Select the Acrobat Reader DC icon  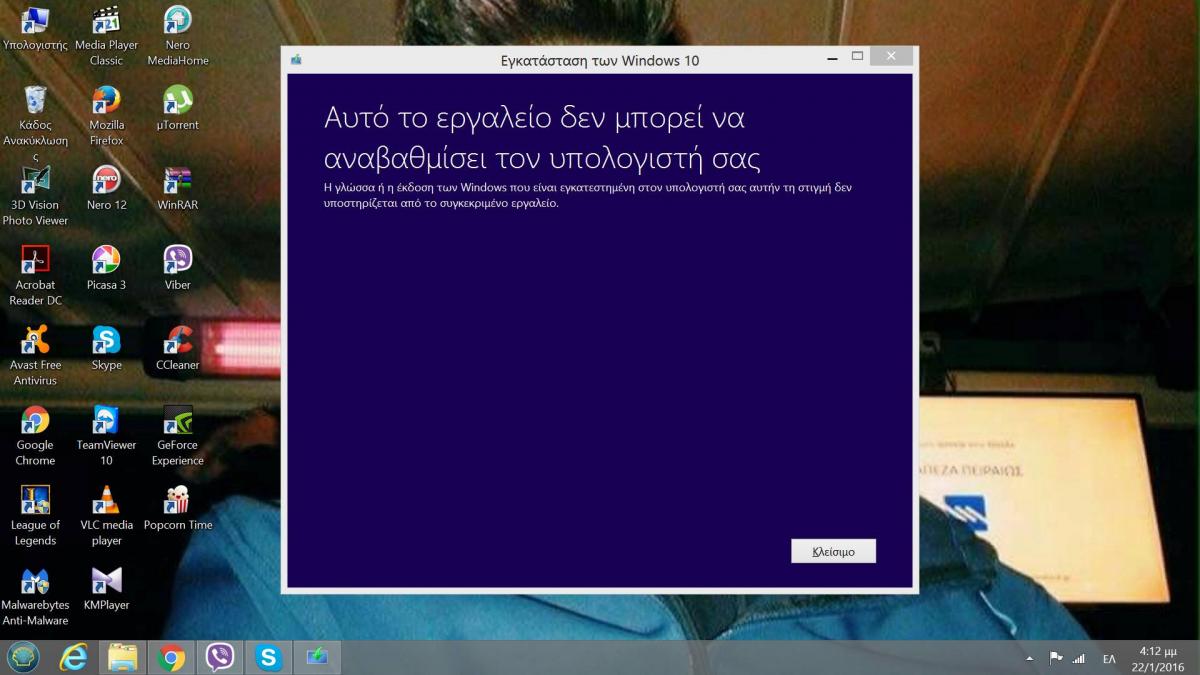(x=35, y=277)
